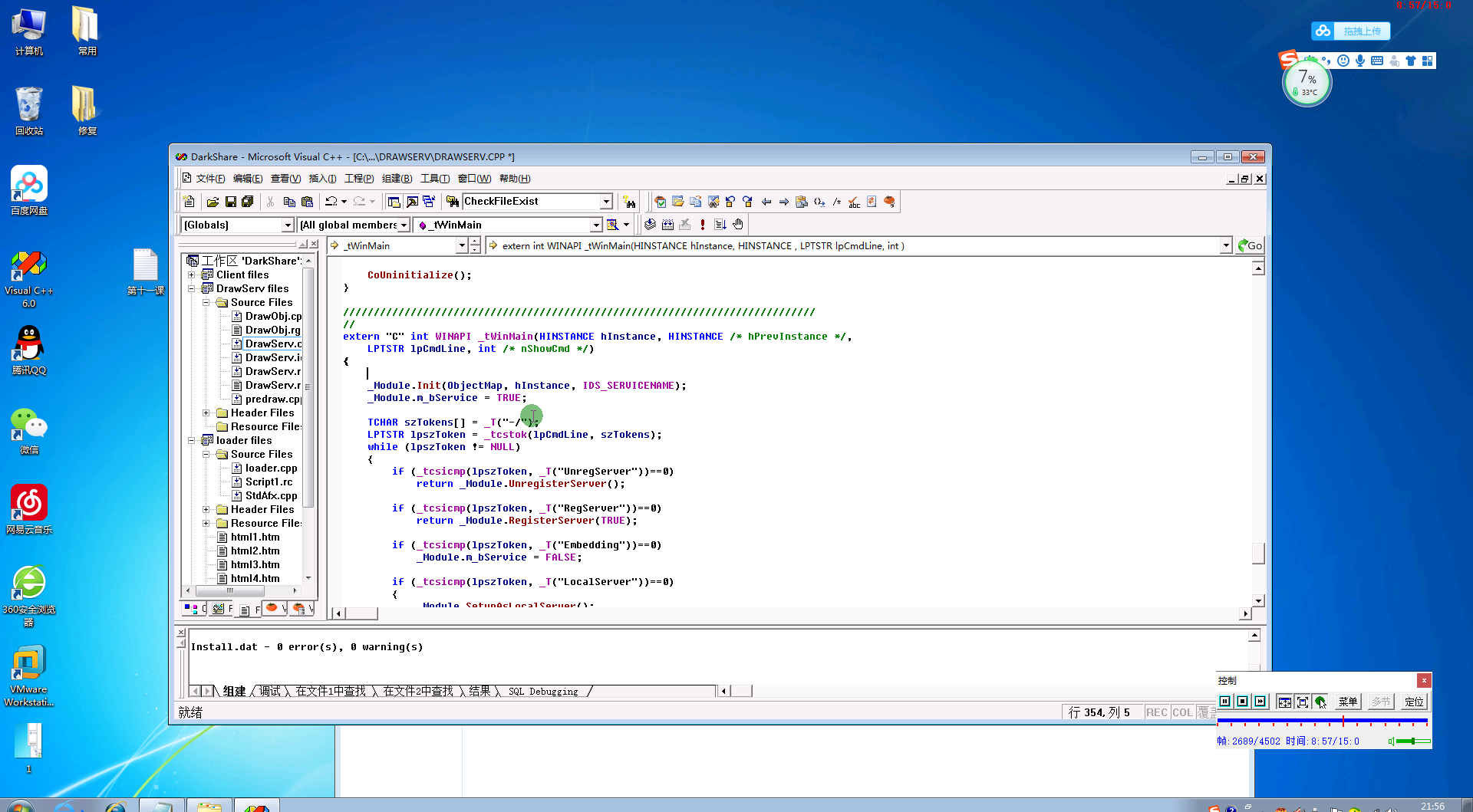
Task: Expand Header Files under DrawServ files
Action: point(206,413)
